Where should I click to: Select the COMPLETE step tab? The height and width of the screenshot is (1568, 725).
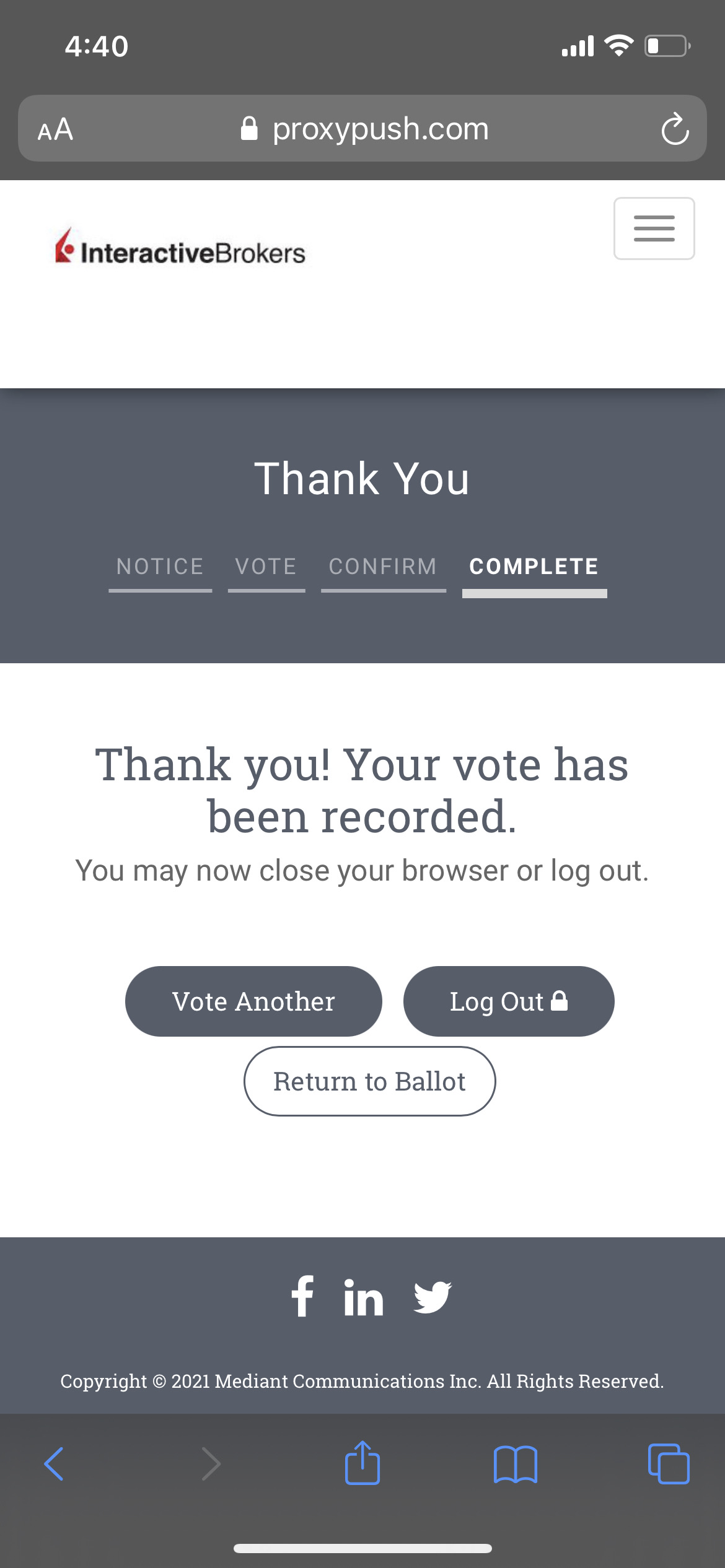534,567
